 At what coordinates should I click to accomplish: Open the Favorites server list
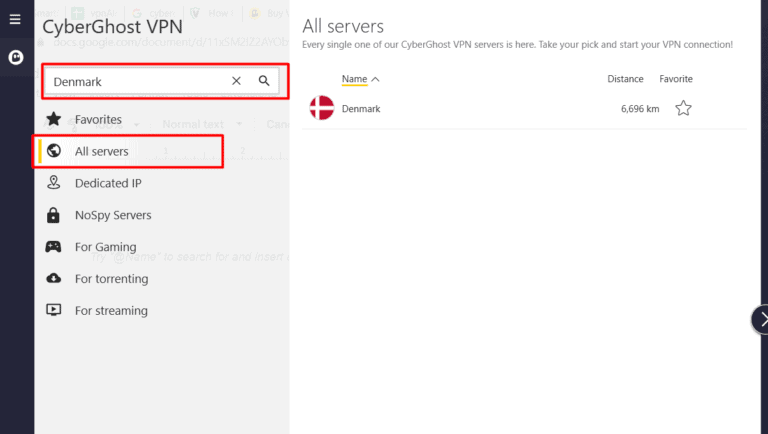[x=98, y=120]
